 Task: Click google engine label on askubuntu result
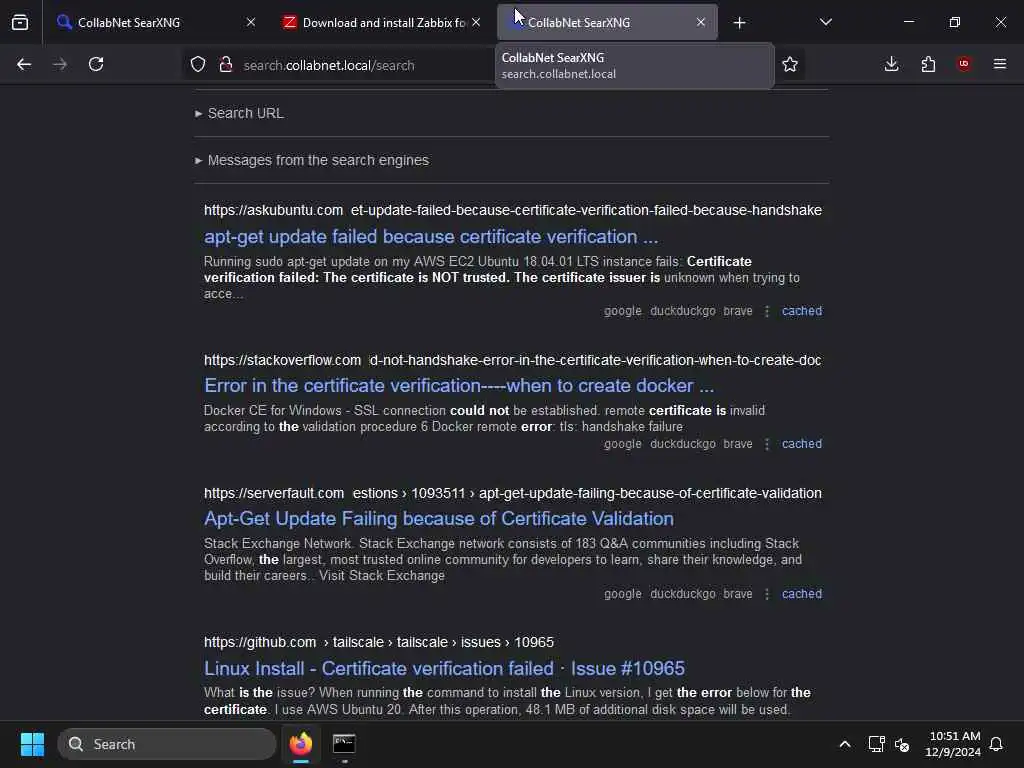(622, 311)
